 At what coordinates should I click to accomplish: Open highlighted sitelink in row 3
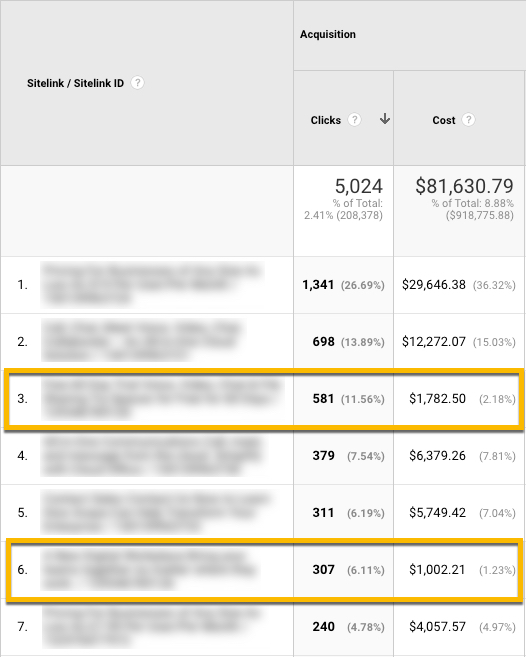[162, 398]
